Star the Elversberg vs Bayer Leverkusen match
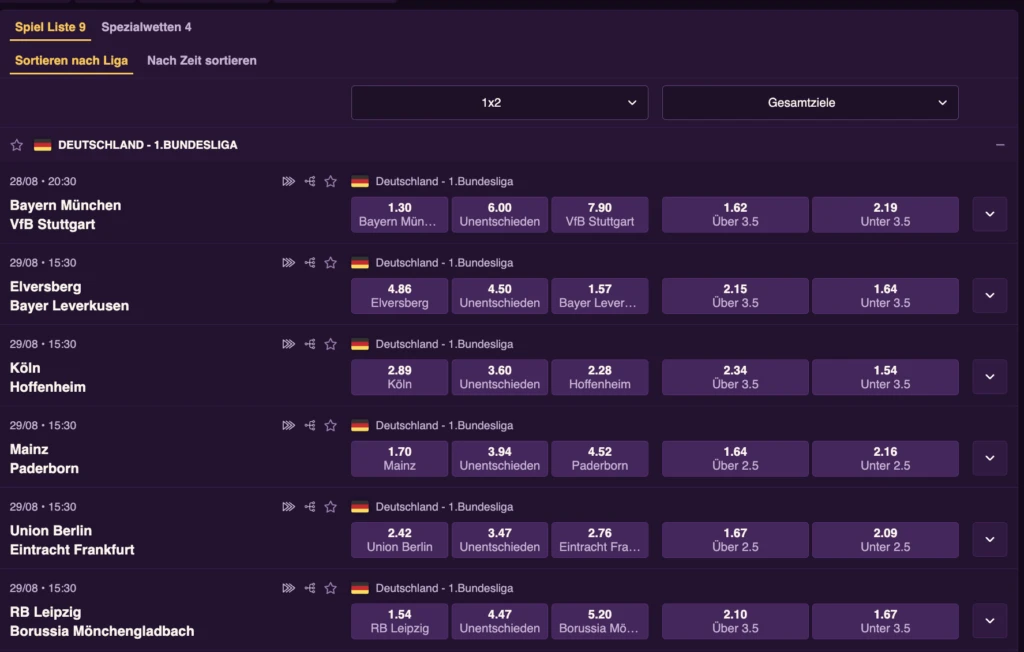1024x652 pixels. pos(330,263)
